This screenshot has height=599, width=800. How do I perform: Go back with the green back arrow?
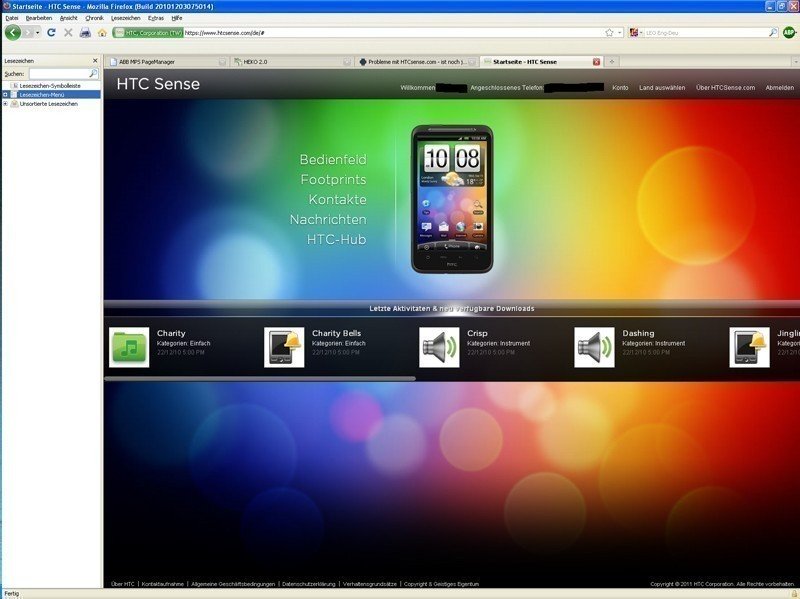point(13,32)
